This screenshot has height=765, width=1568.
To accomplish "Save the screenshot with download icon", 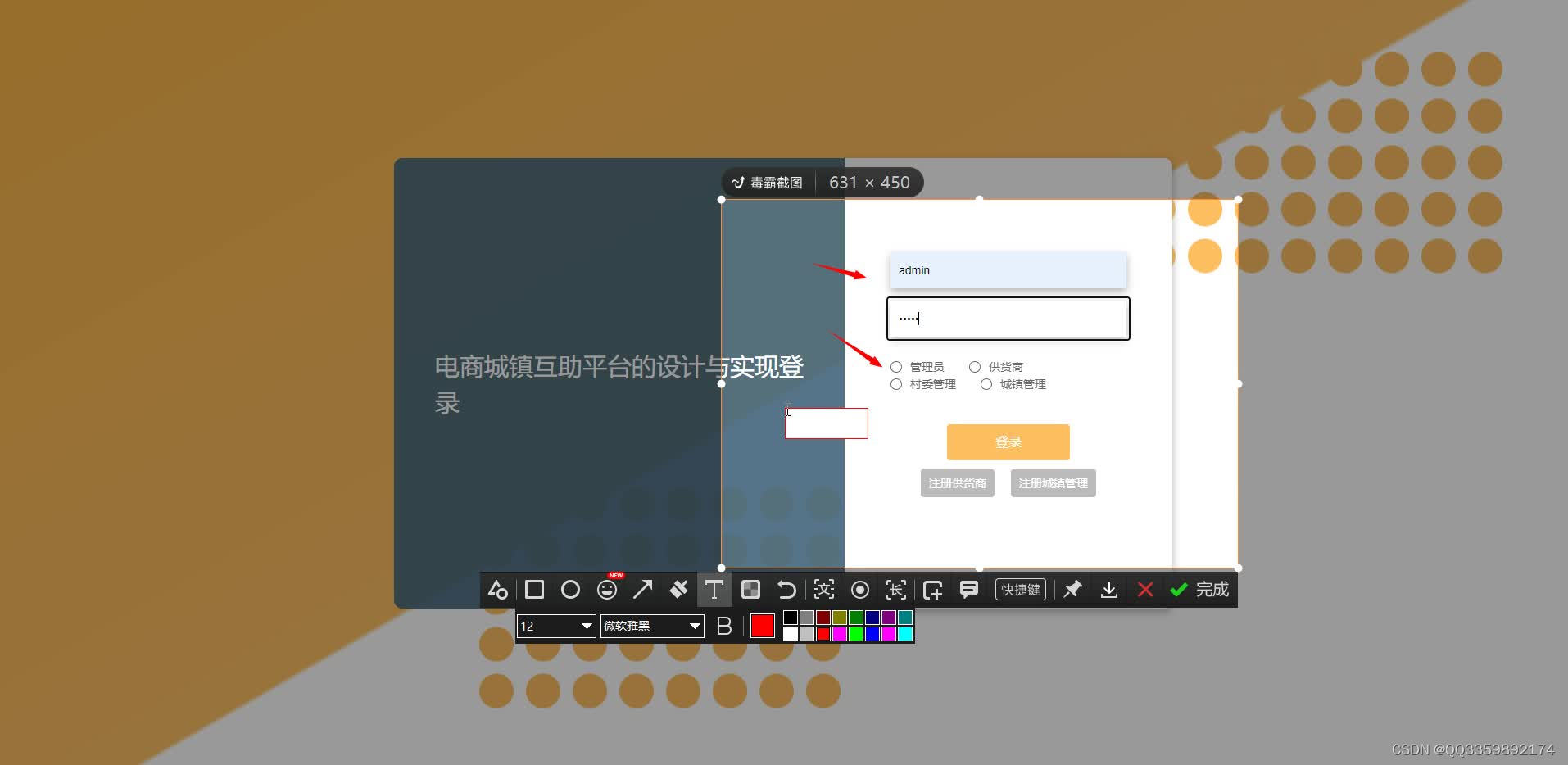I will click(x=1109, y=590).
